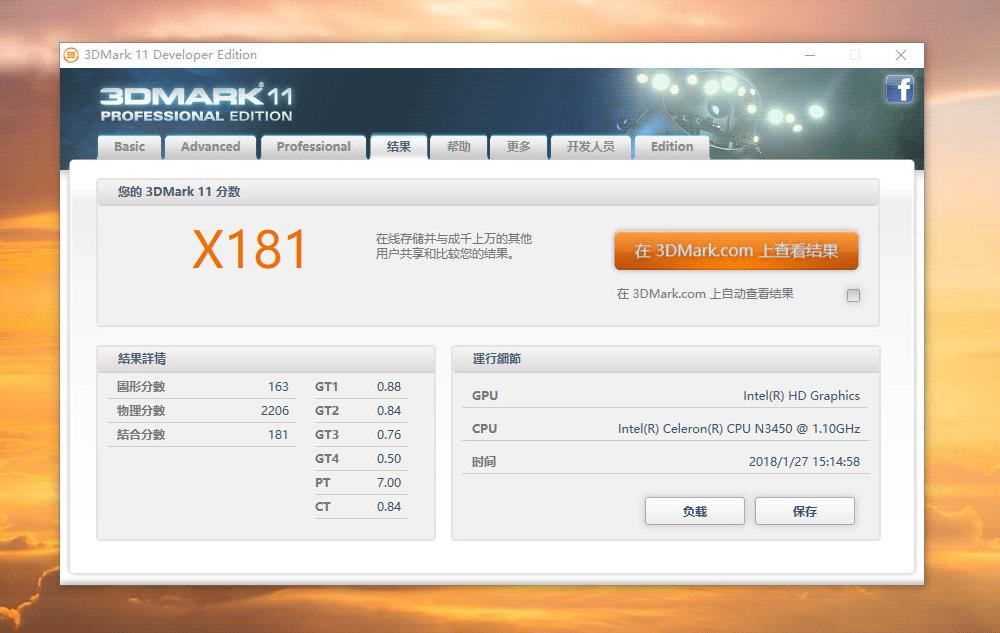Select the 时间 timestamp row
The width and height of the screenshot is (1000, 633).
(x=670, y=461)
